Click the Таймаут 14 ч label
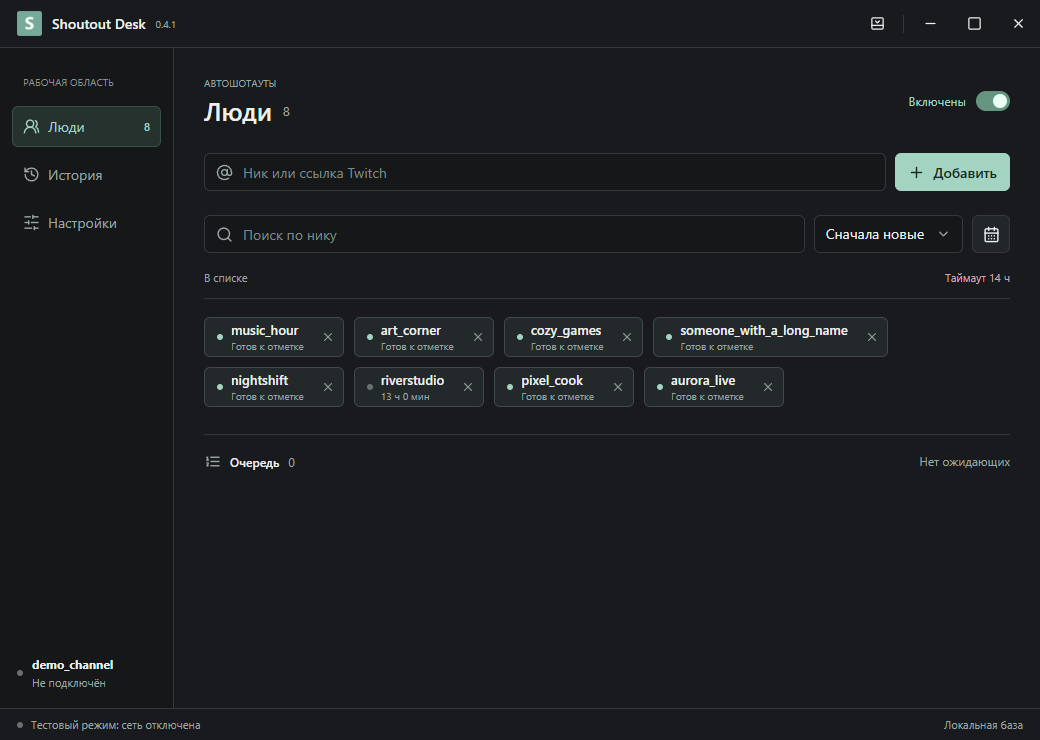This screenshot has width=1040, height=740. pos(977,278)
